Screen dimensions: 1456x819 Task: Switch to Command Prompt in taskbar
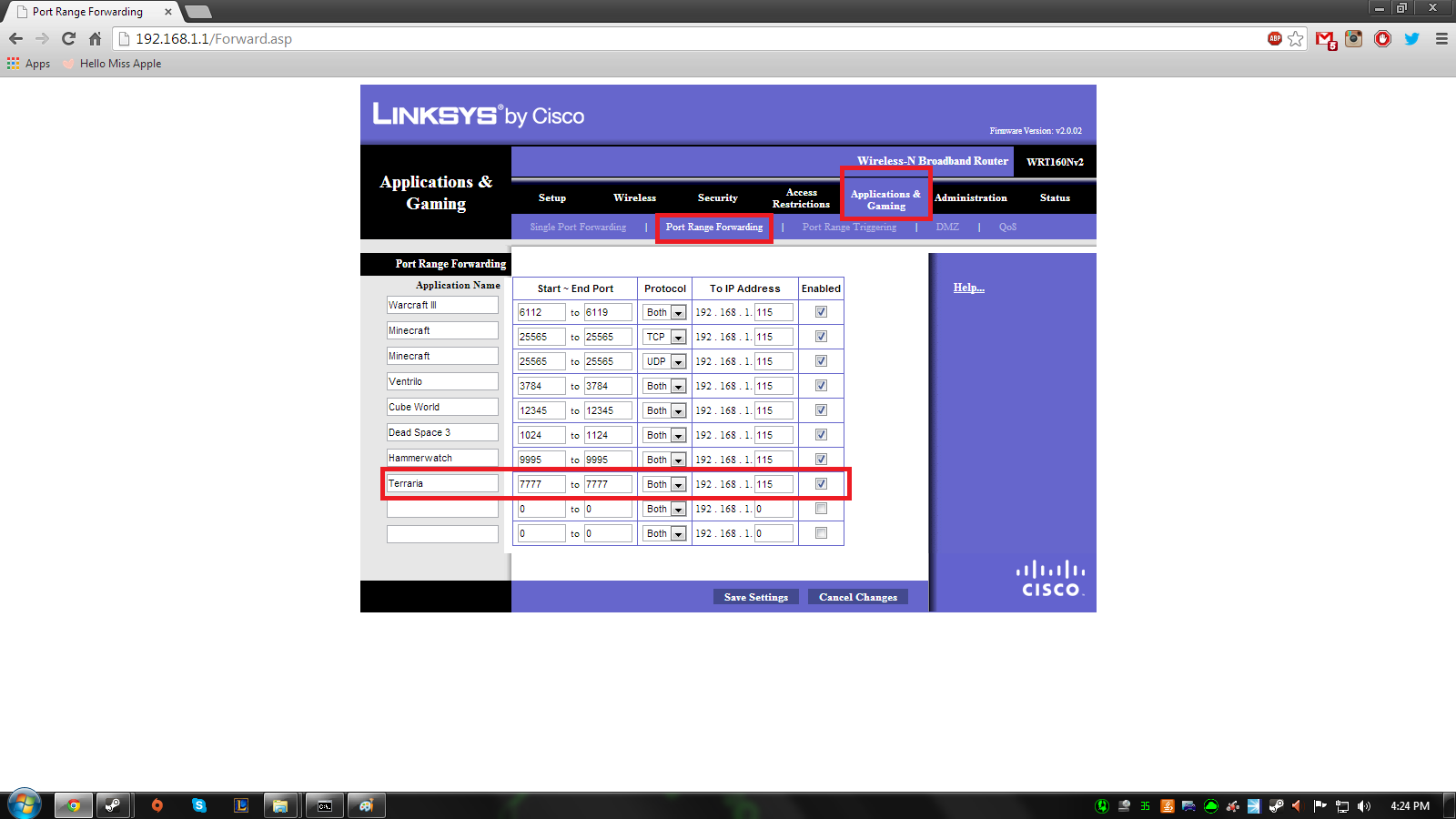click(x=324, y=805)
